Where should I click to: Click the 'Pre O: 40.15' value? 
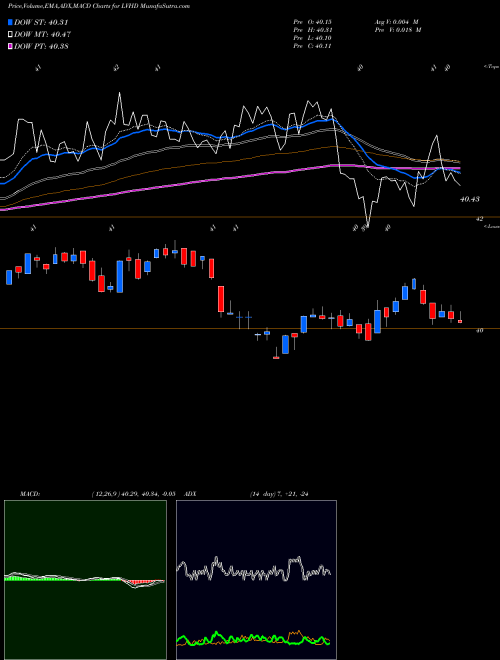point(313,22)
